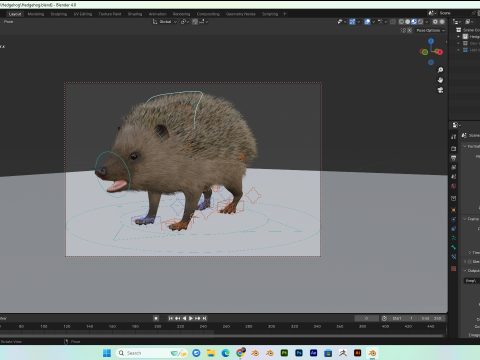480x360 pixels.
Task: Click the pan hand viewport icon
Action: click(440, 80)
